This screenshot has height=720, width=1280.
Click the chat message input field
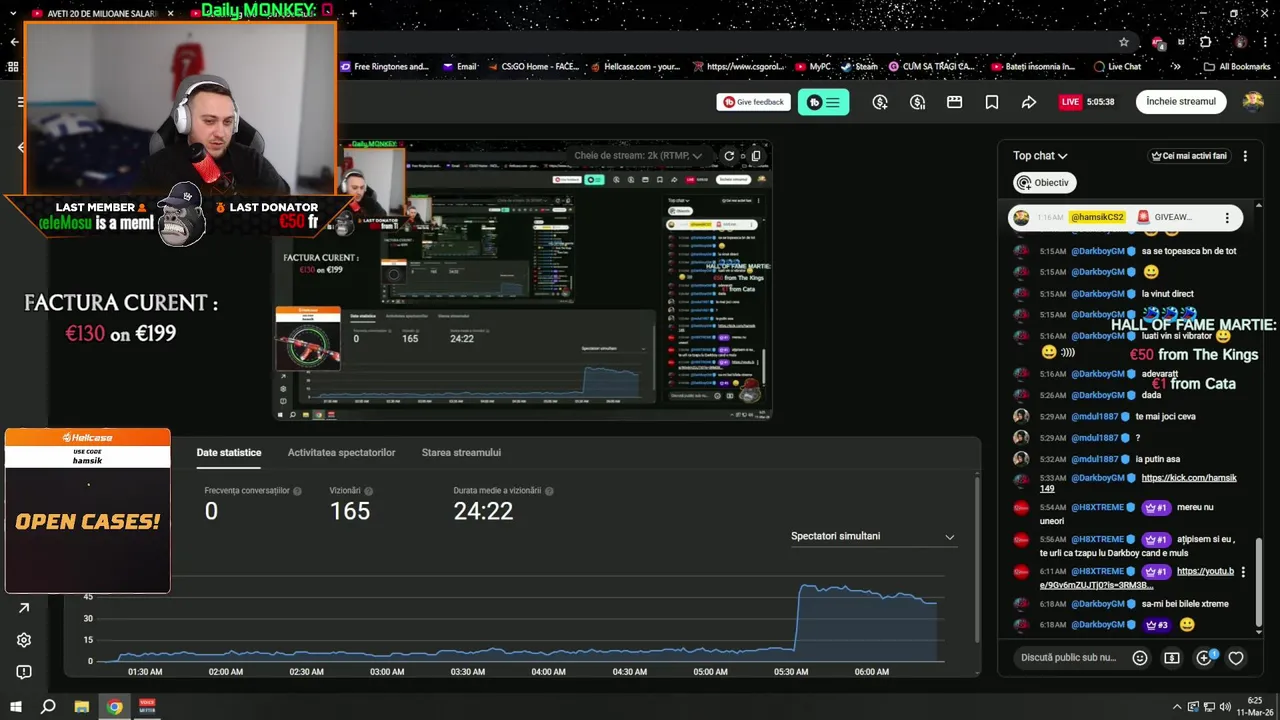point(1068,658)
